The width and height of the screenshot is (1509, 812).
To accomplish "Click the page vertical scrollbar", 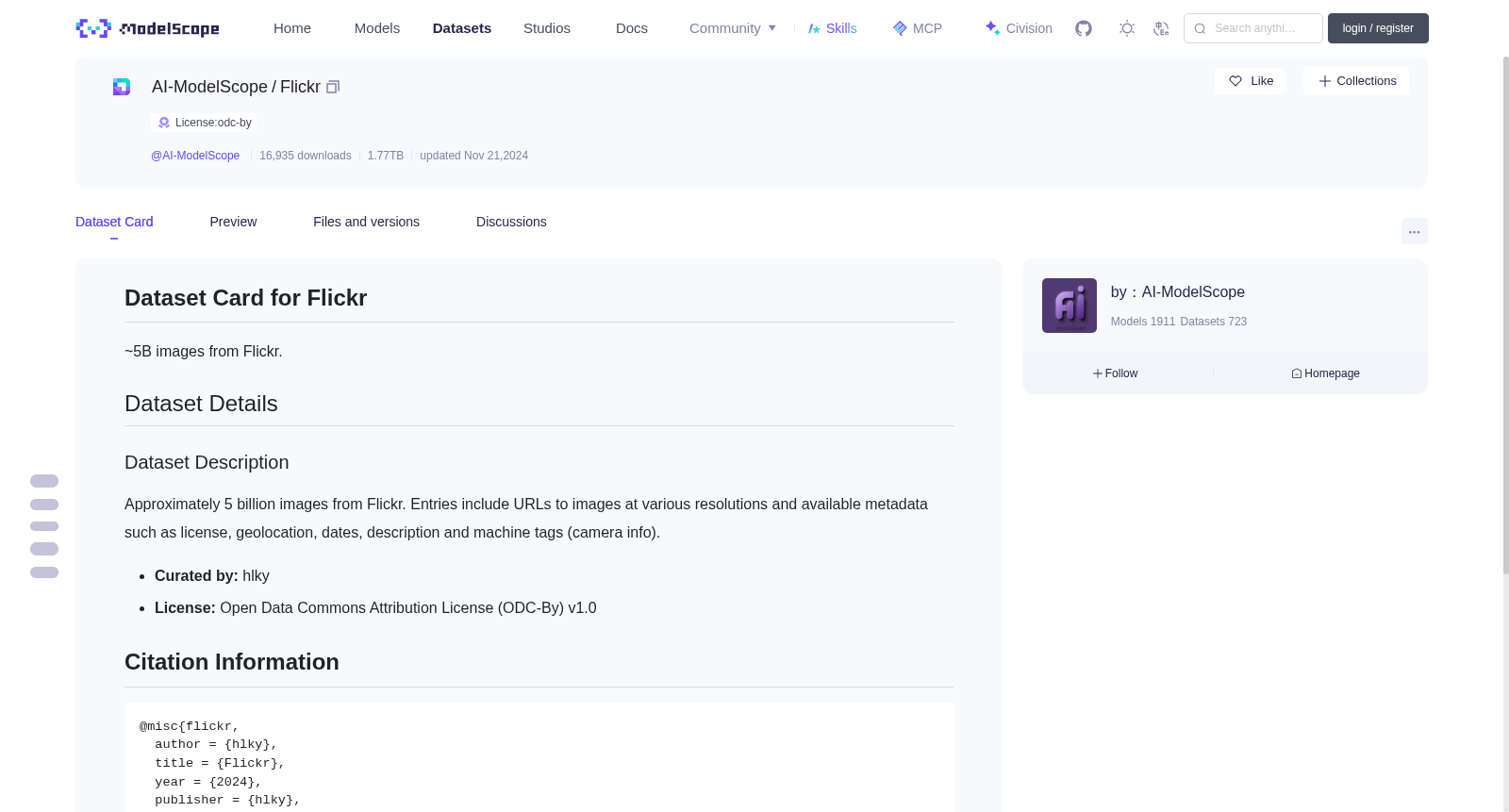I will [1505, 315].
